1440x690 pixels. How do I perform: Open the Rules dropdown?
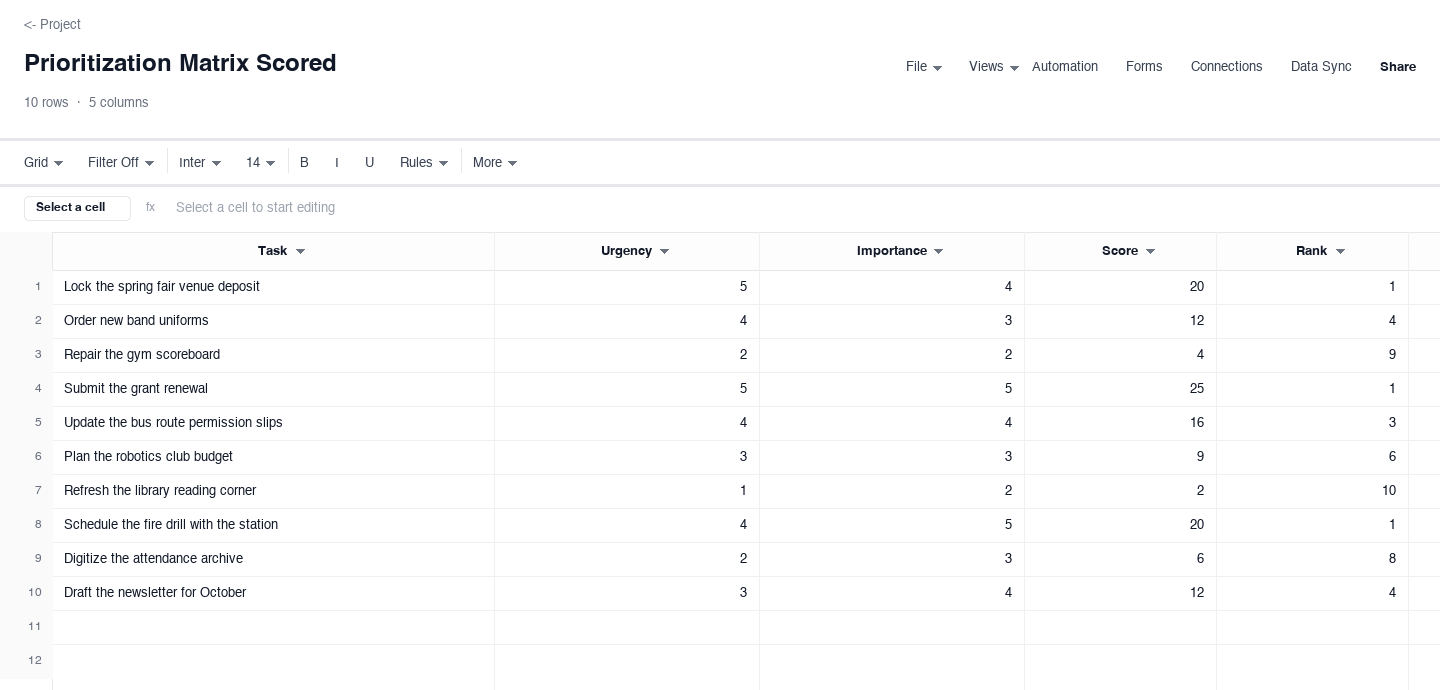point(424,162)
